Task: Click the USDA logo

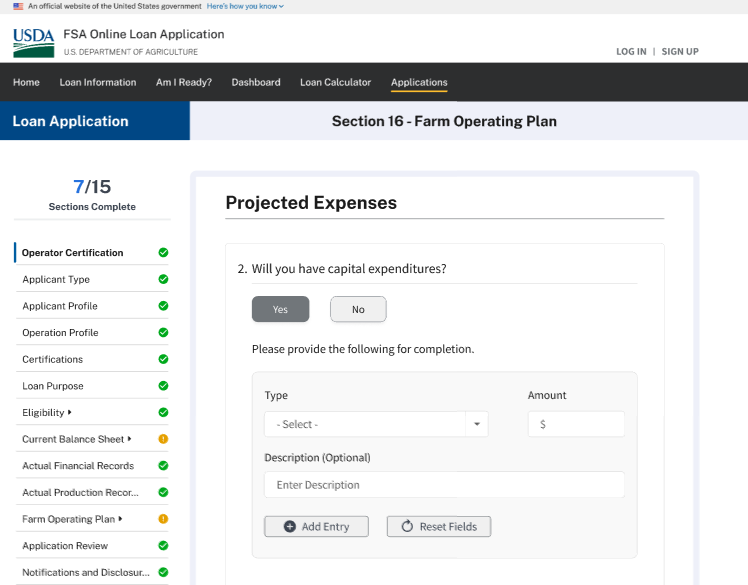Action: coord(34,42)
